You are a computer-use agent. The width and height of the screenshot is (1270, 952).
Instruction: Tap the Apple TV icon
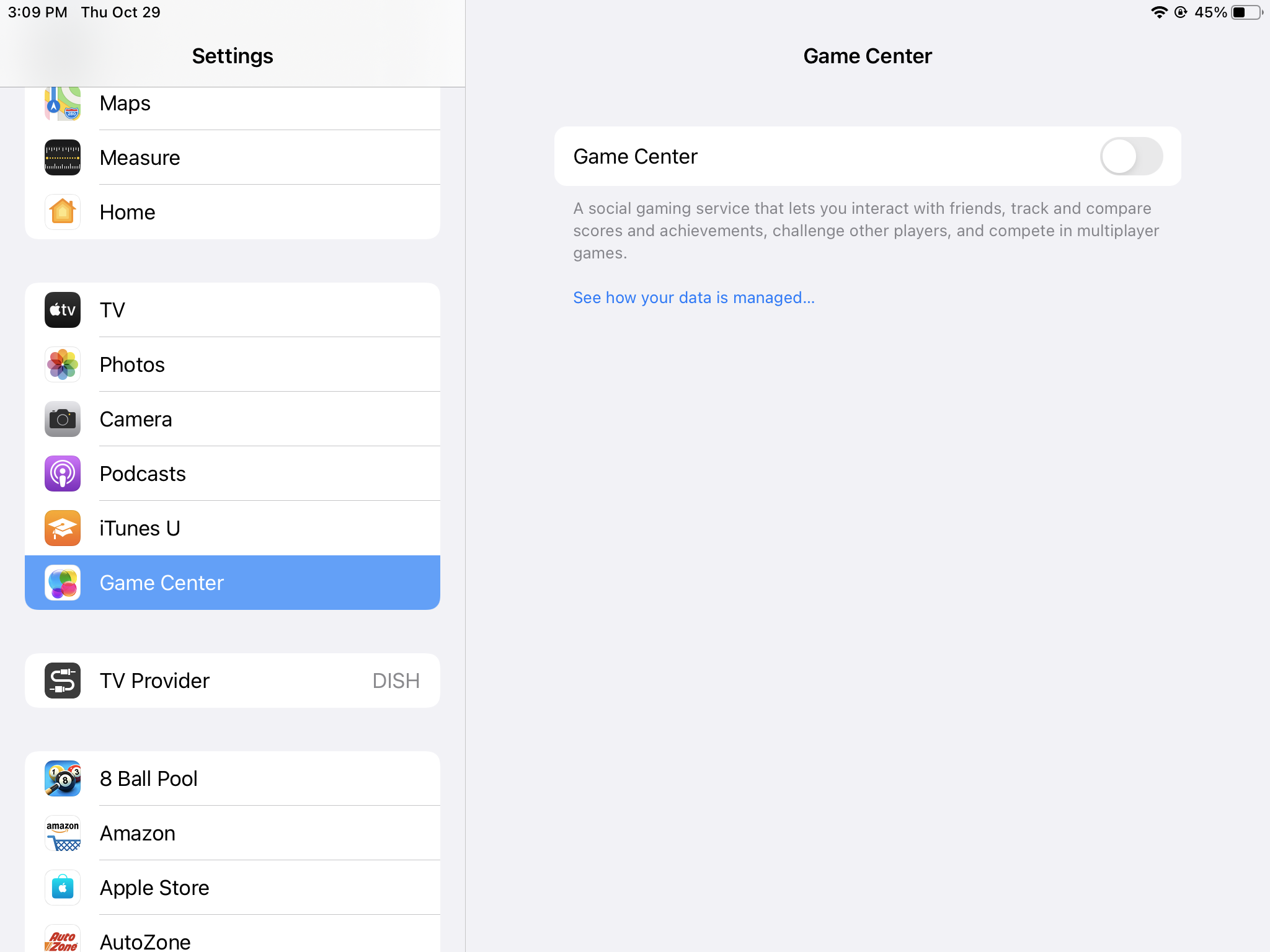point(63,310)
